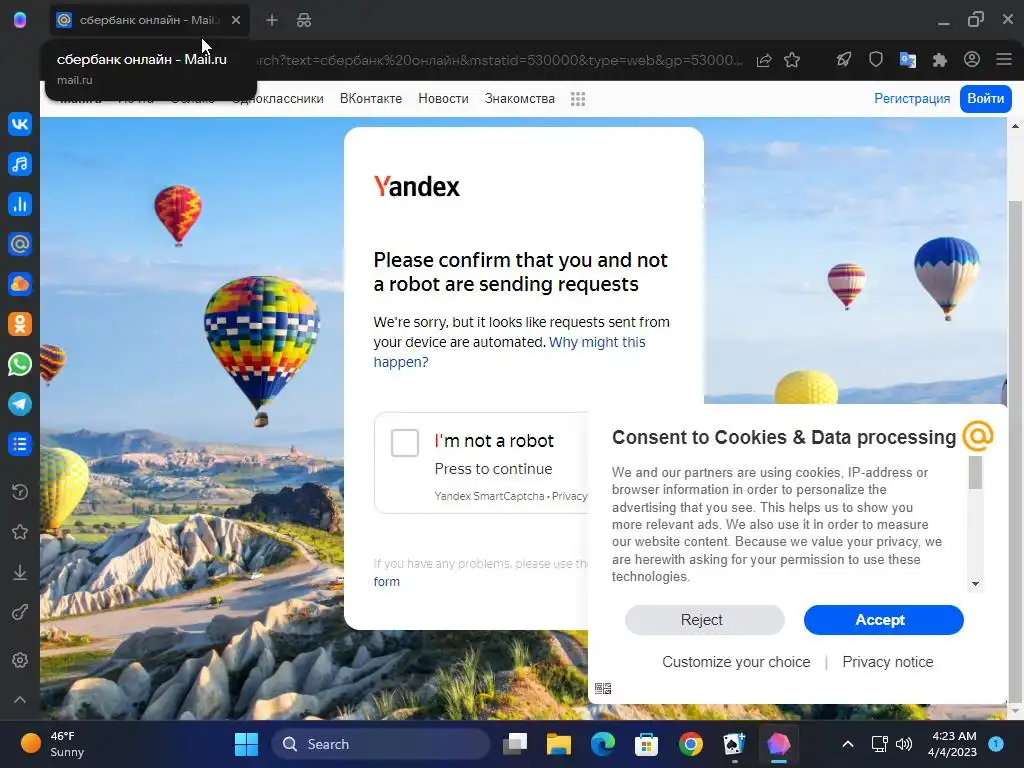Image resolution: width=1024 pixels, height=768 pixels.
Task: Open incognito window icon in tab bar
Action: point(304,20)
